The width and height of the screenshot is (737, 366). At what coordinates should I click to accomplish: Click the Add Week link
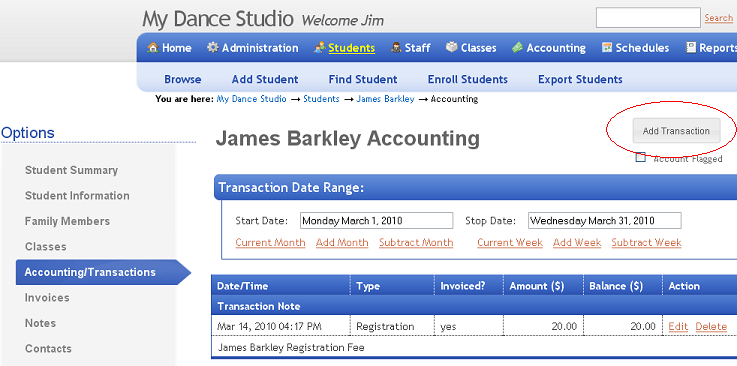tap(577, 243)
